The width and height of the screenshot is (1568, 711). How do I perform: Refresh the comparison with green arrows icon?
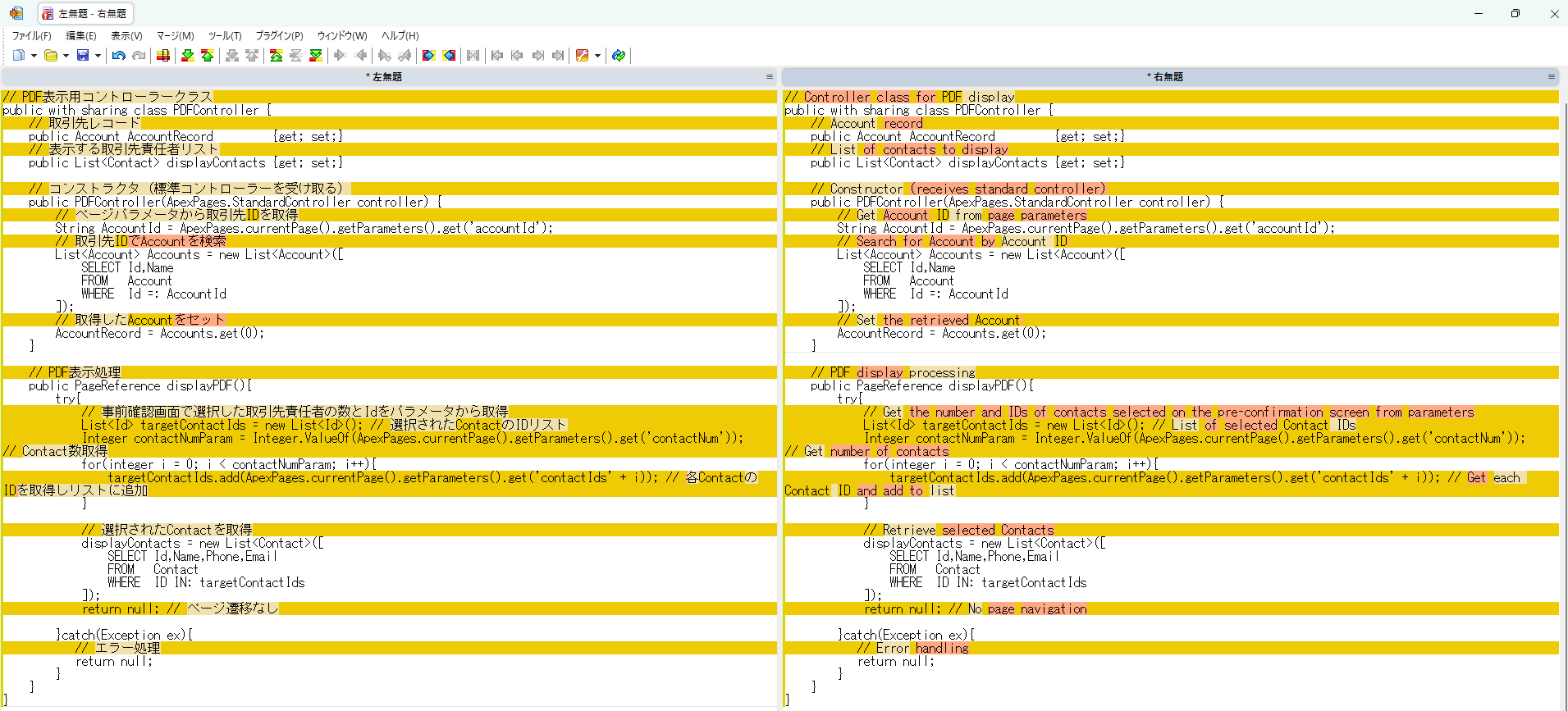coord(619,56)
